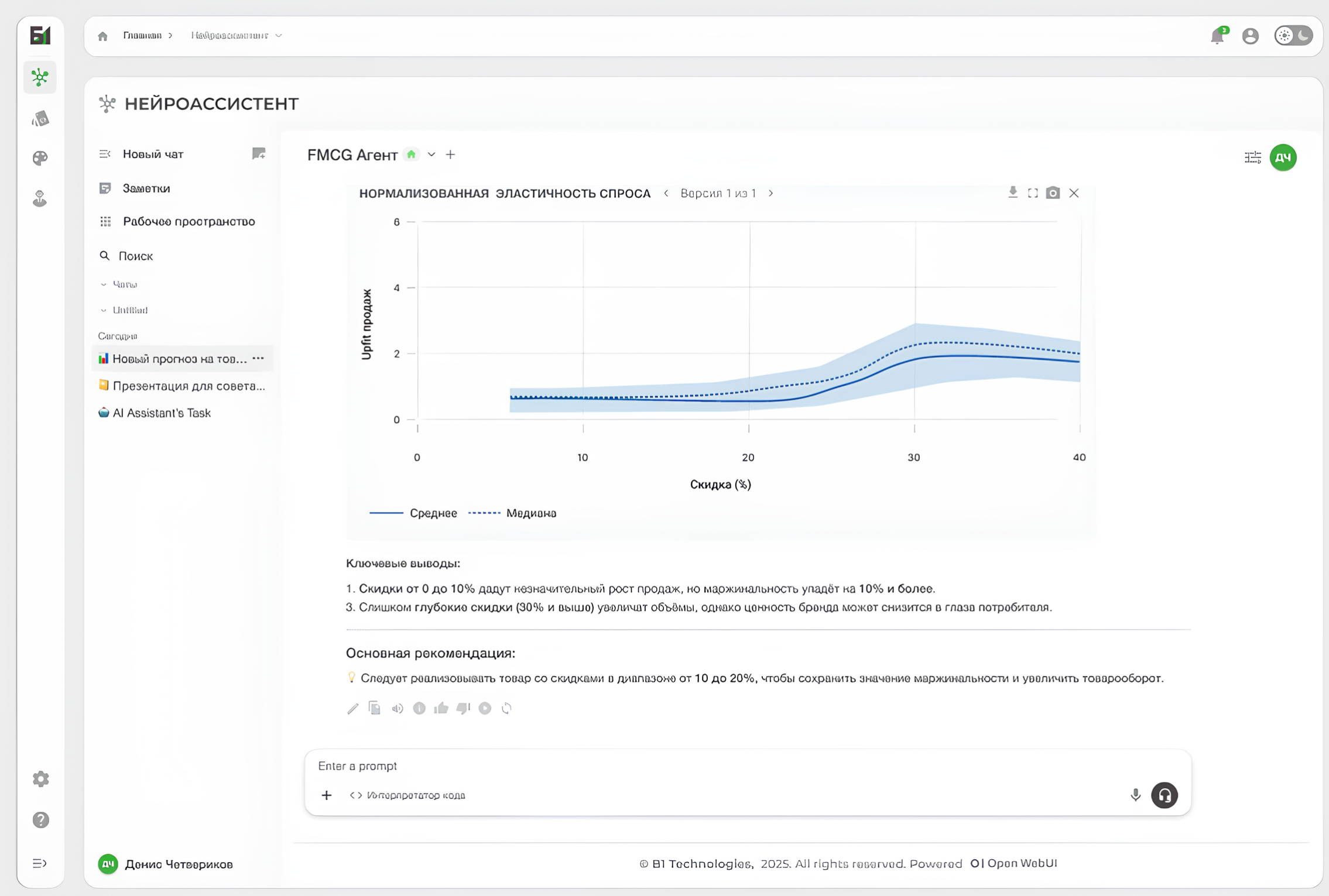Image resolution: width=1329 pixels, height=896 pixels.
Task: Open the FMCG Агент model dropdown
Action: [431, 155]
